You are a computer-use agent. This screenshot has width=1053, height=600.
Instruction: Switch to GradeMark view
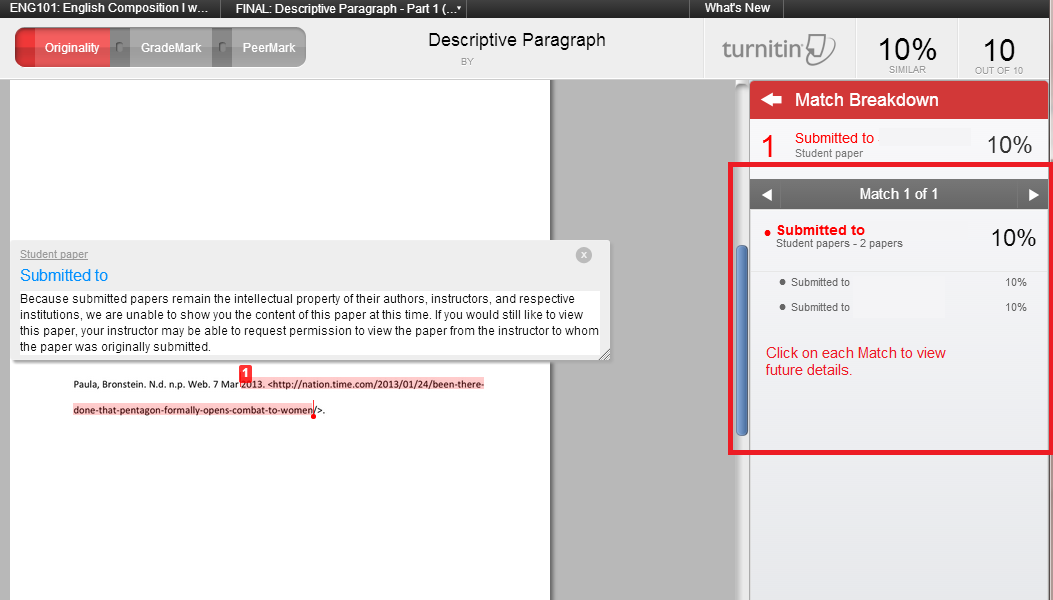coord(171,48)
